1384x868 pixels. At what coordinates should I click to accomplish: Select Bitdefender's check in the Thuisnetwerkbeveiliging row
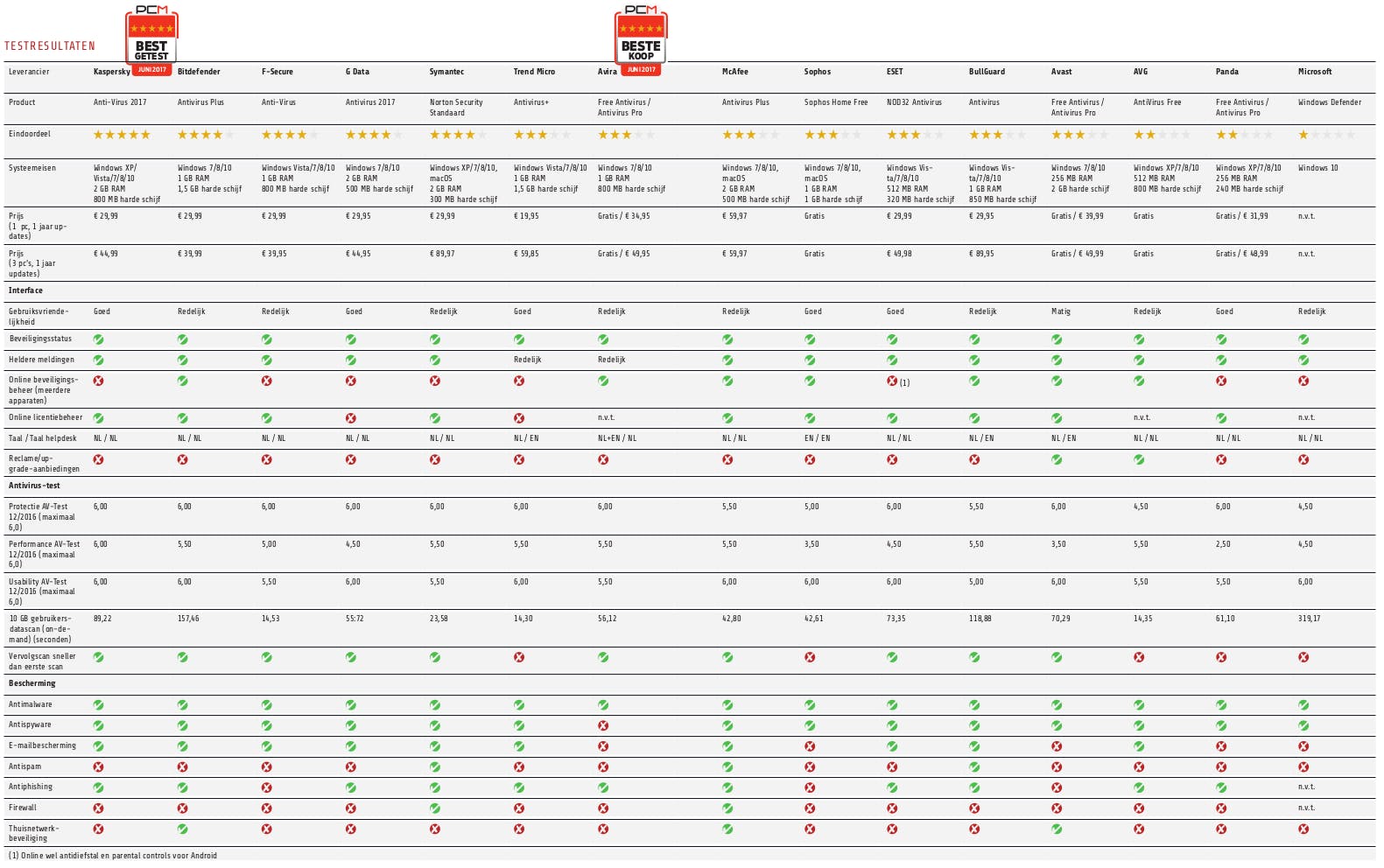coord(183,829)
